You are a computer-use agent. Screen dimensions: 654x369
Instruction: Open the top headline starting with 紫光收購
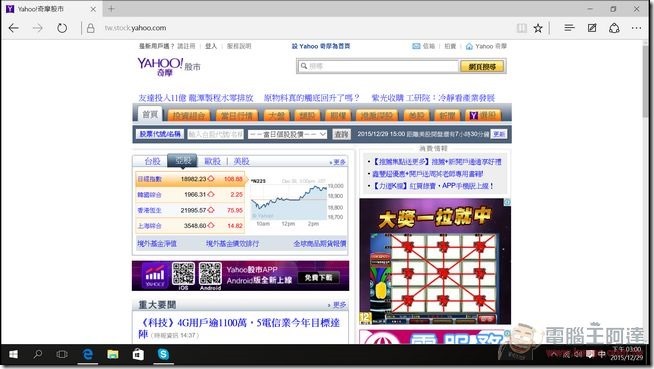point(433,98)
